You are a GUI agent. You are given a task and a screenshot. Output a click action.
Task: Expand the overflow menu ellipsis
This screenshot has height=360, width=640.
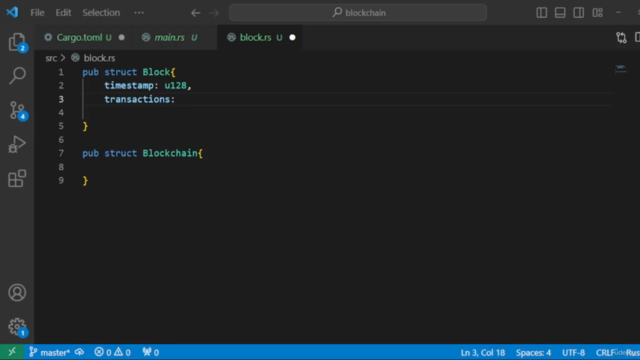(139, 13)
